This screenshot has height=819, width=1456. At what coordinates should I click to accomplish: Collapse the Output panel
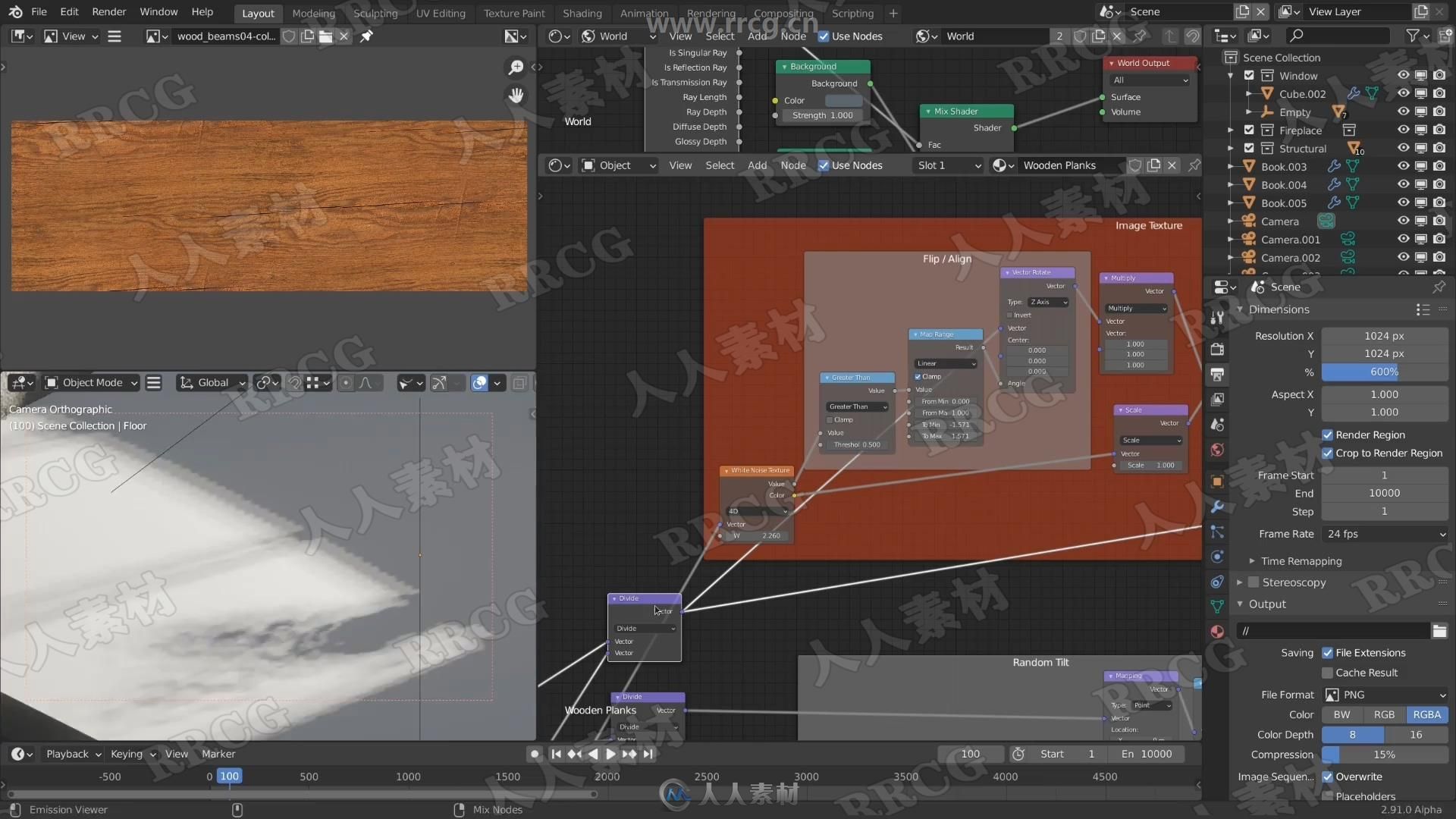click(x=1240, y=604)
